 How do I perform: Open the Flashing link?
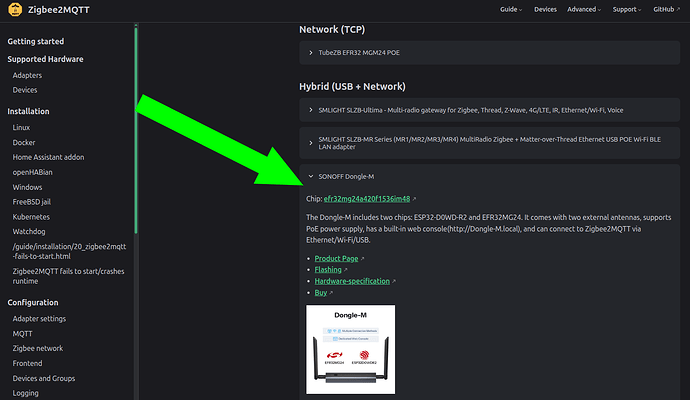(x=328, y=270)
